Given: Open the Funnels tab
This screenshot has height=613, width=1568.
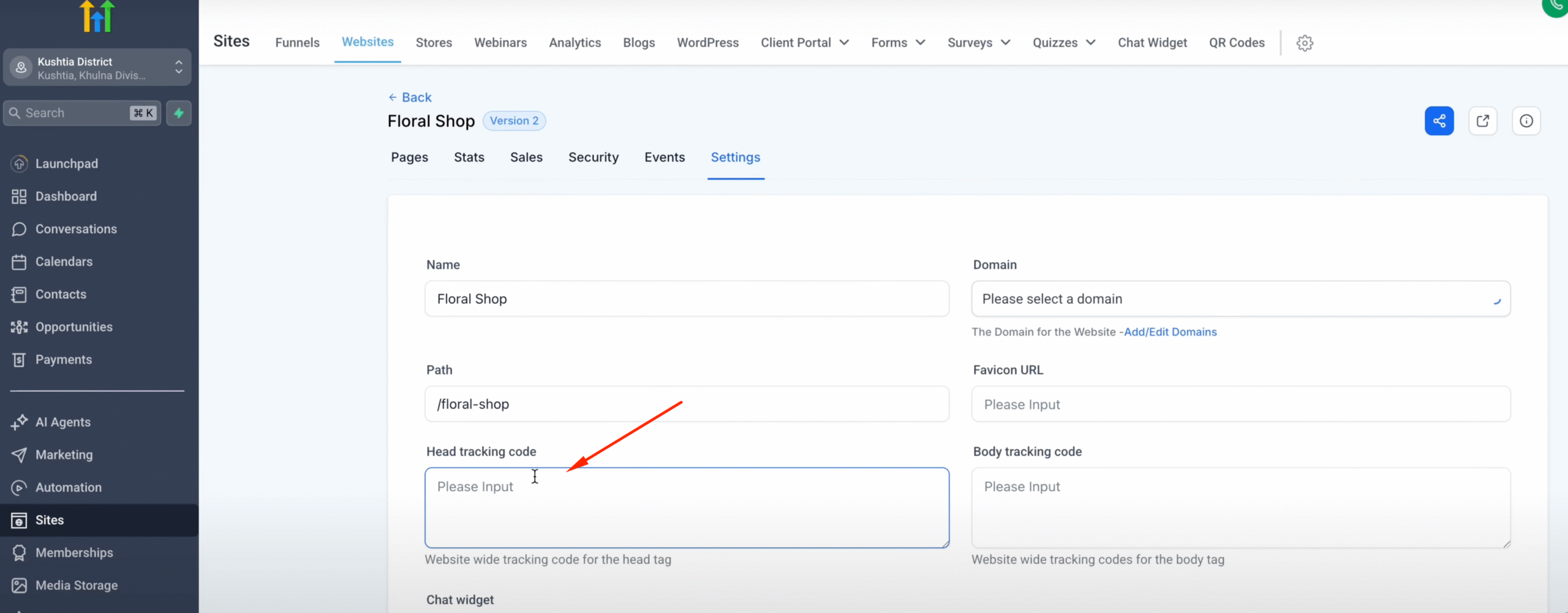Looking at the screenshot, I should pos(297,42).
